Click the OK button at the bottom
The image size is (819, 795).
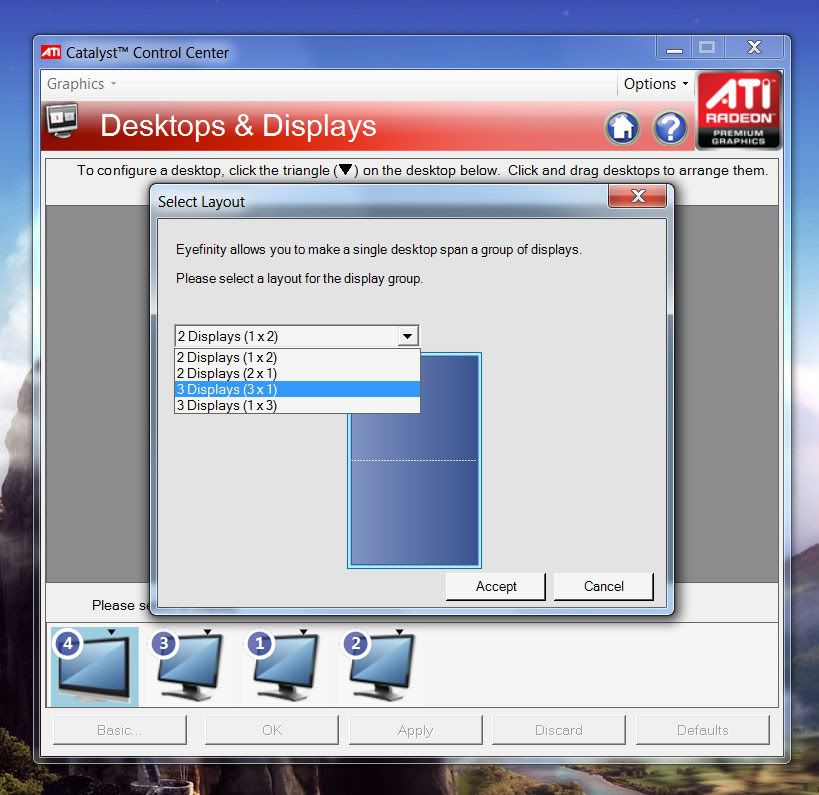click(272, 730)
